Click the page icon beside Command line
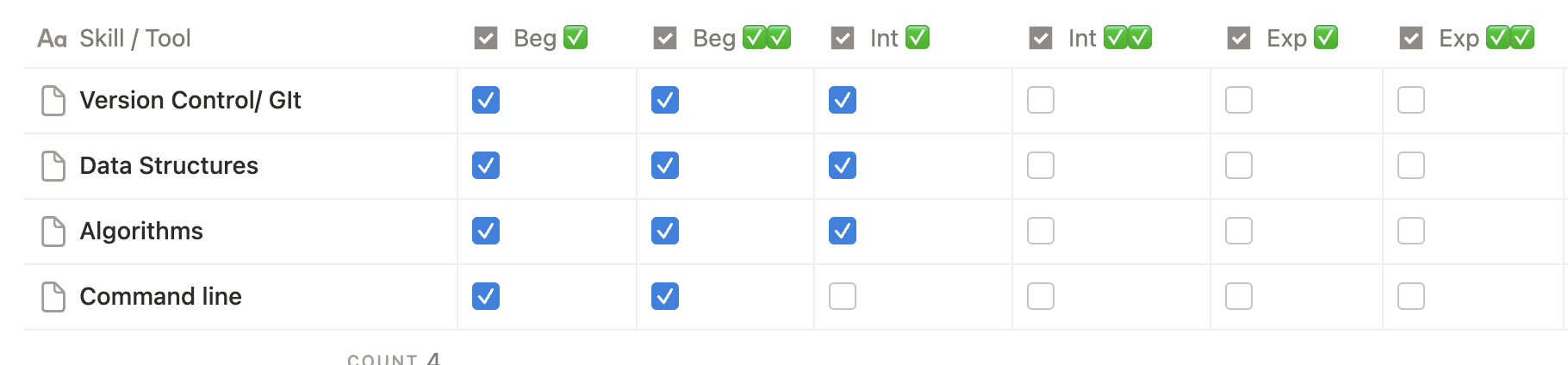Image resolution: width=1568 pixels, height=365 pixels. tap(53, 297)
